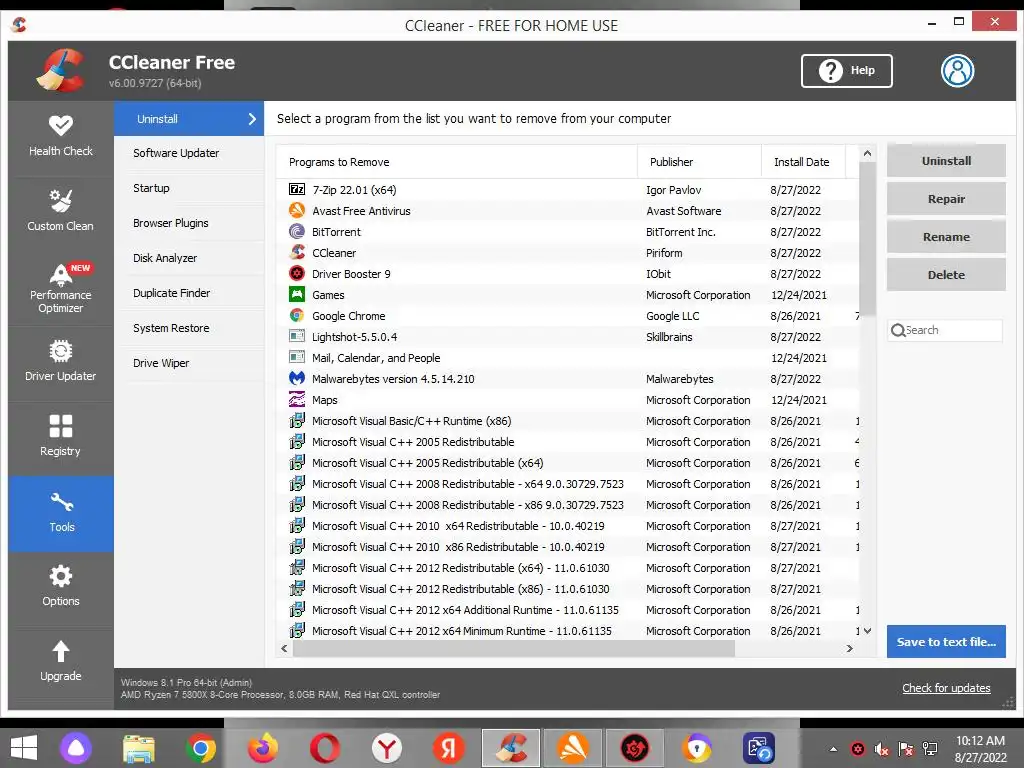1024x768 pixels.
Task: Show hidden tray icons arrow
Action: pos(833,749)
